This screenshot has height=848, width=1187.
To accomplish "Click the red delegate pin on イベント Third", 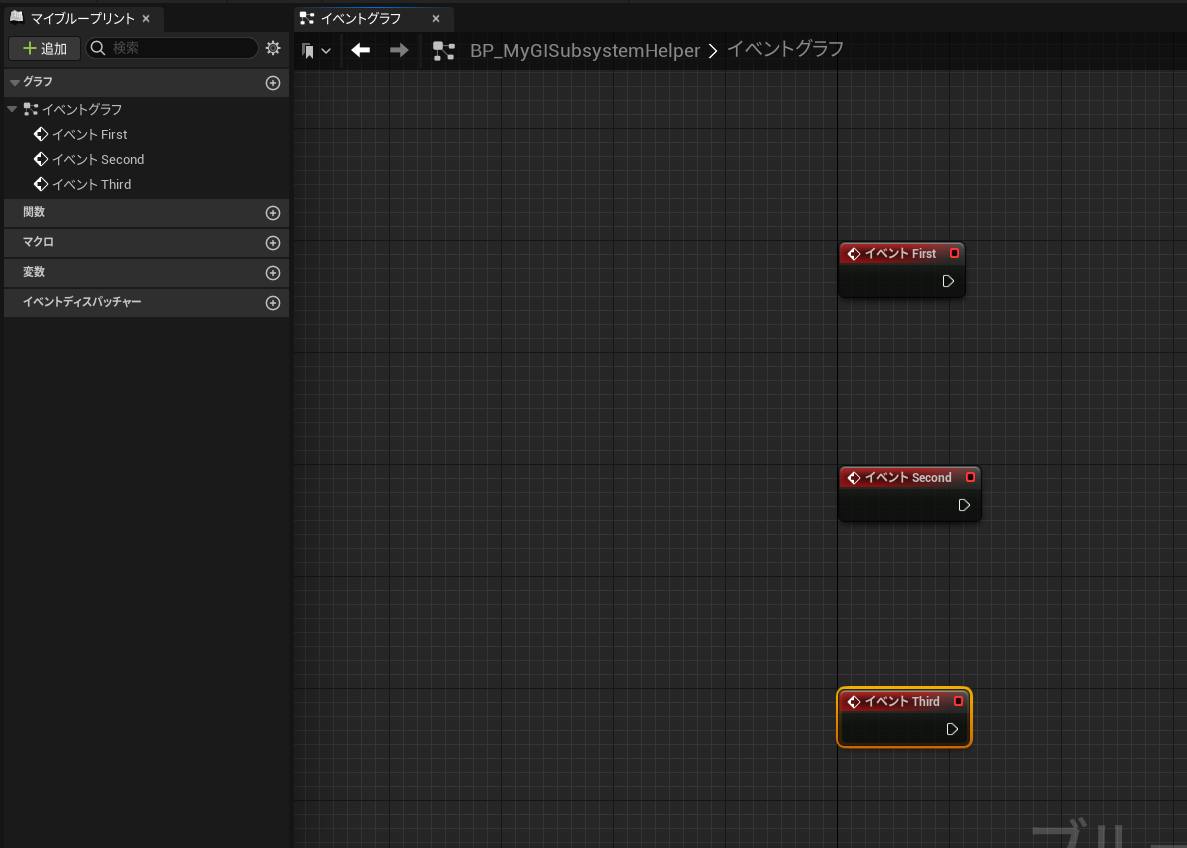I will point(958,701).
